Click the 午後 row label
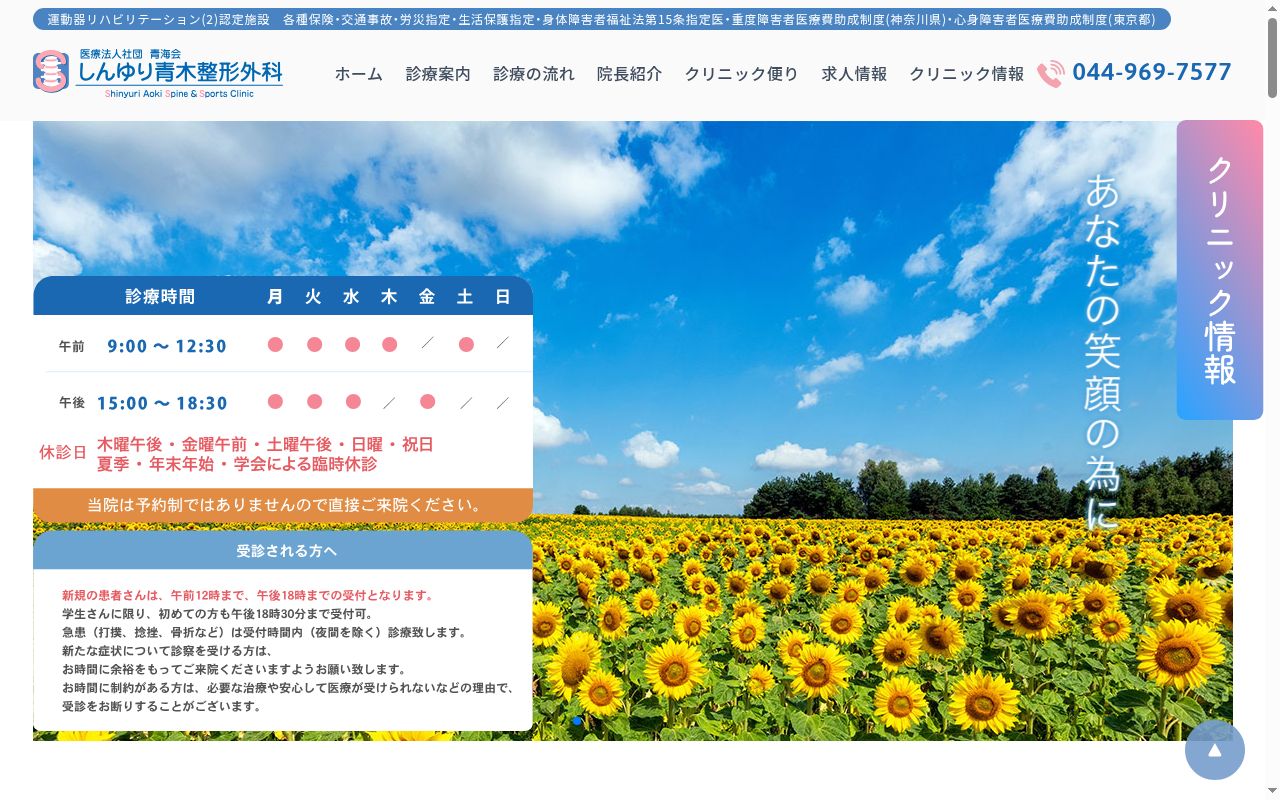The width and height of the screenshot is (1280, 800). pos(72,403)
